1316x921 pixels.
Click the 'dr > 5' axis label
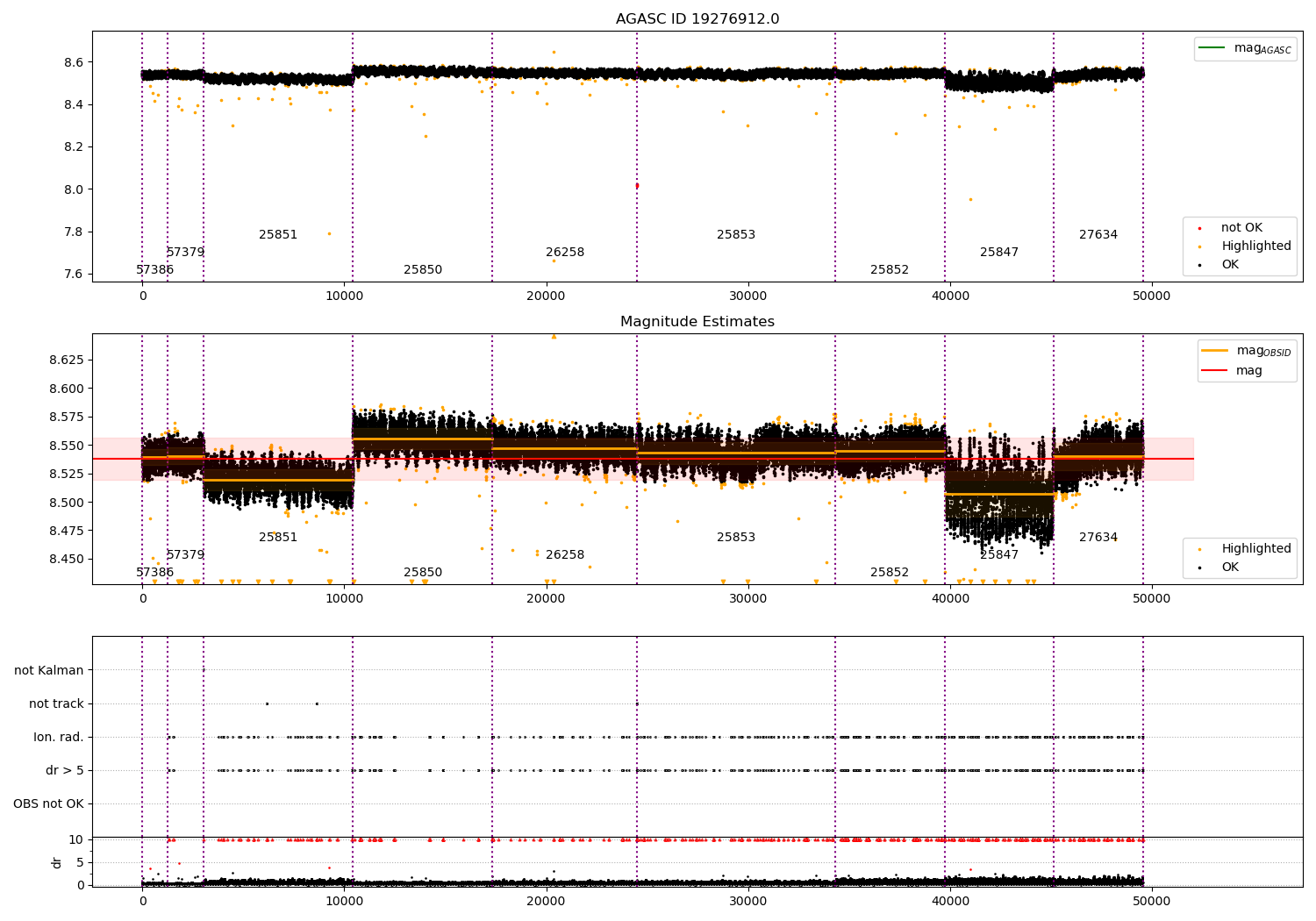click(x=65, y=771)
